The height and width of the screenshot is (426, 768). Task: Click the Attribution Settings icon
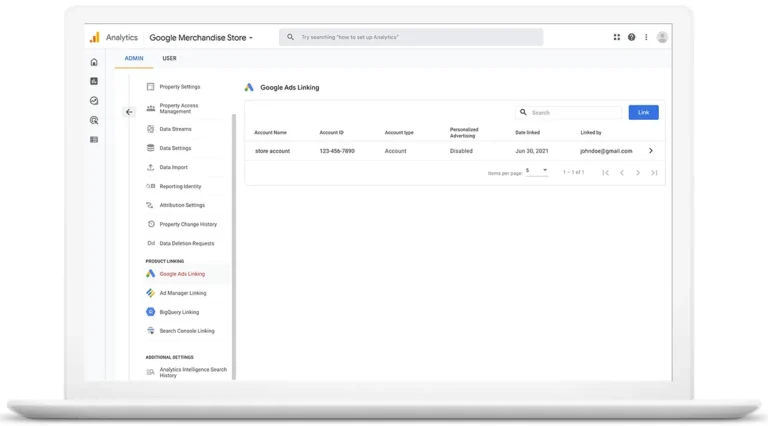150,205
